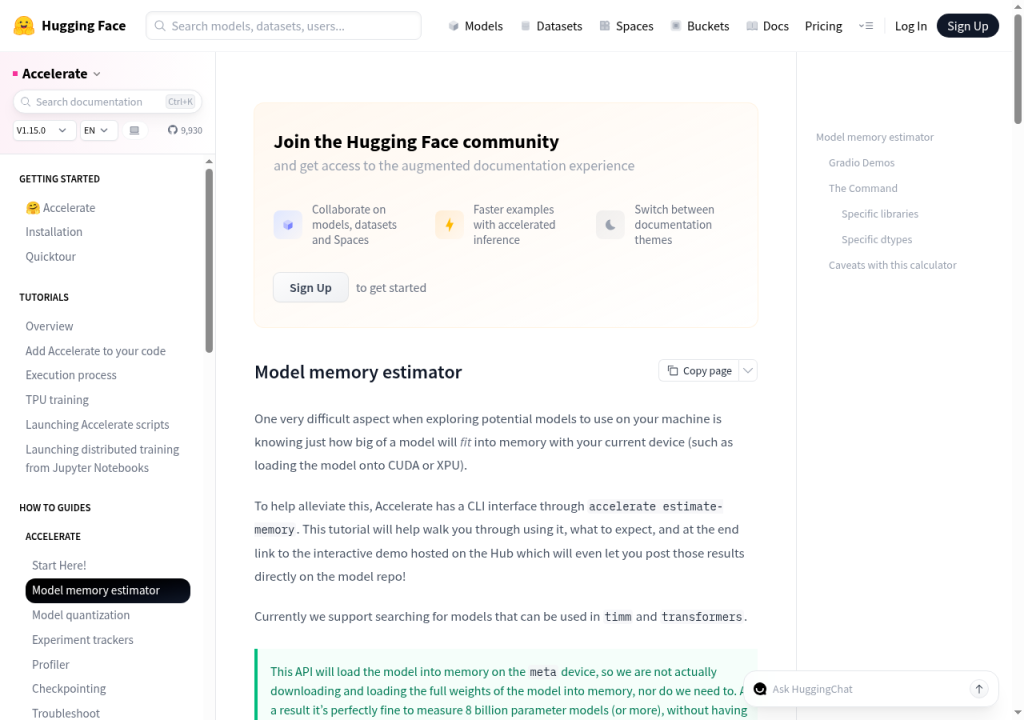Click the sidebar navigation scrollbar
Image resolution: width=1024 pixels, height=720 pixels.
click(x=209, y=261)
